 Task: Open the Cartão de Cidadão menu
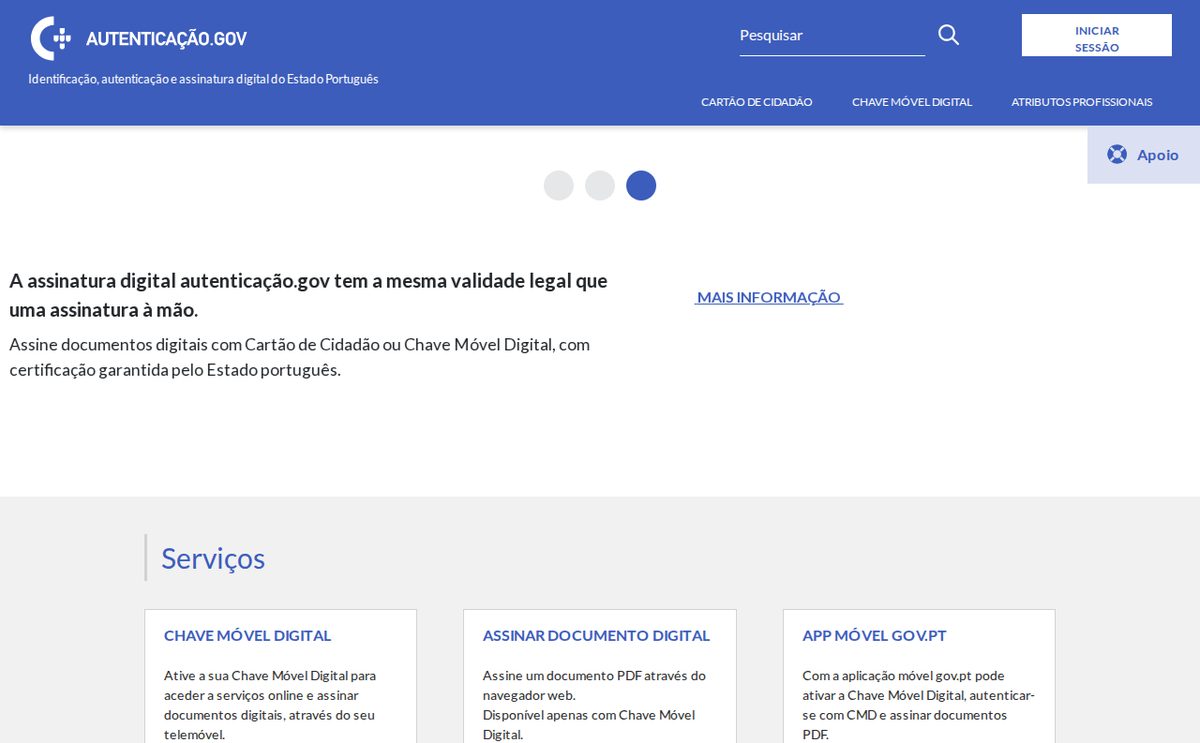click(x=757, y=102)
